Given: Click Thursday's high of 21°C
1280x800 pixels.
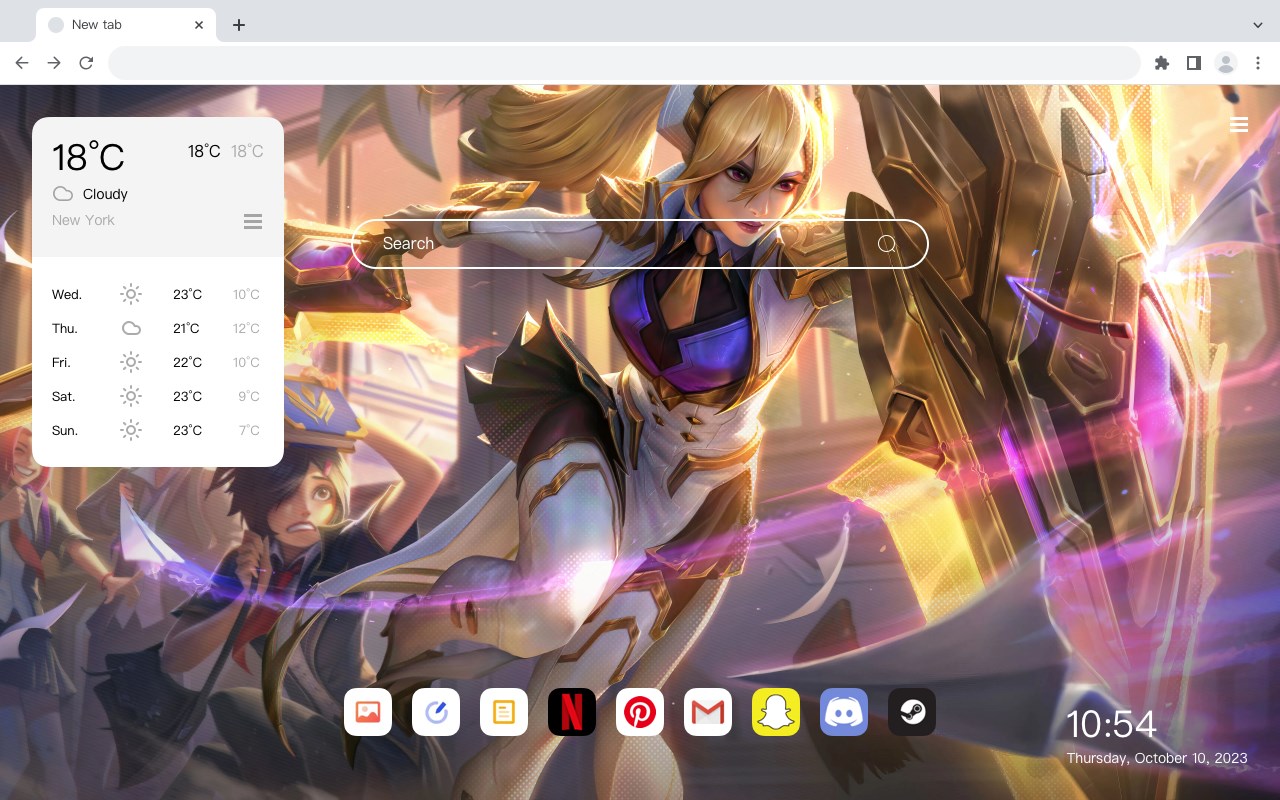Looking at the screenshot, I should pyautogui.click(x=187, y=328).
